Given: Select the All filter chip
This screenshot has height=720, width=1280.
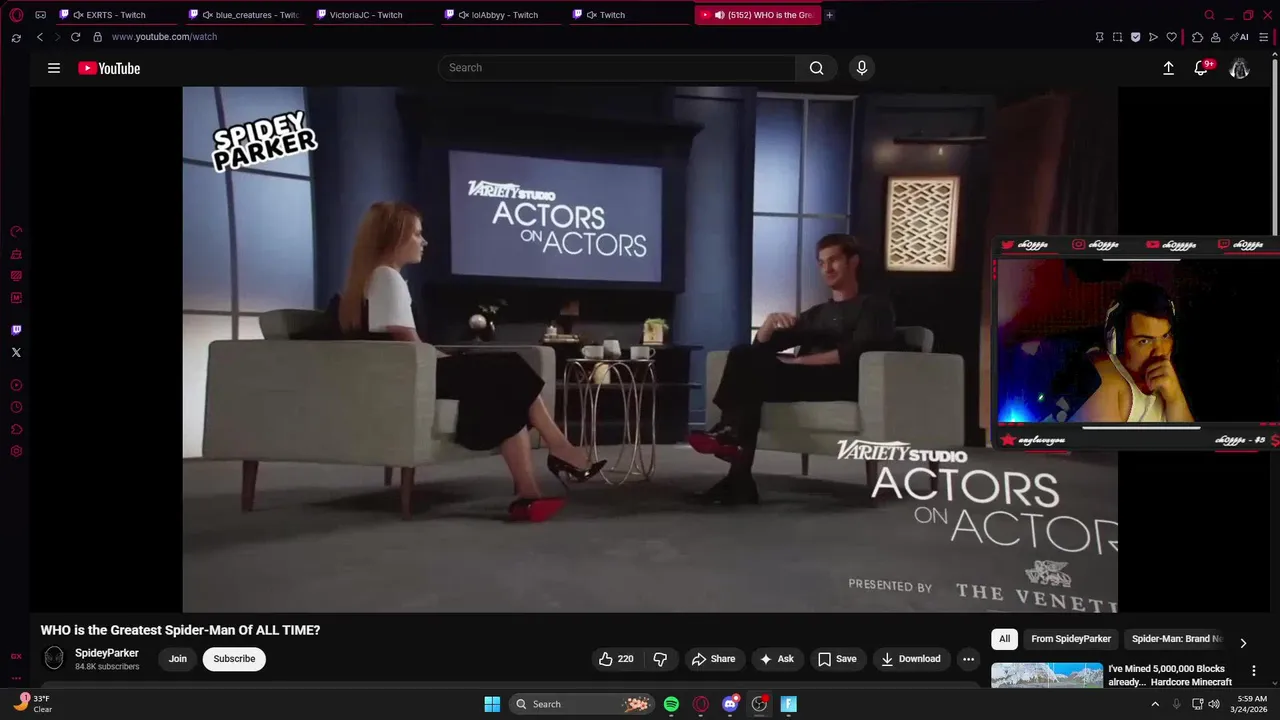Looking at the screenshot, I should coord(1004,639).
